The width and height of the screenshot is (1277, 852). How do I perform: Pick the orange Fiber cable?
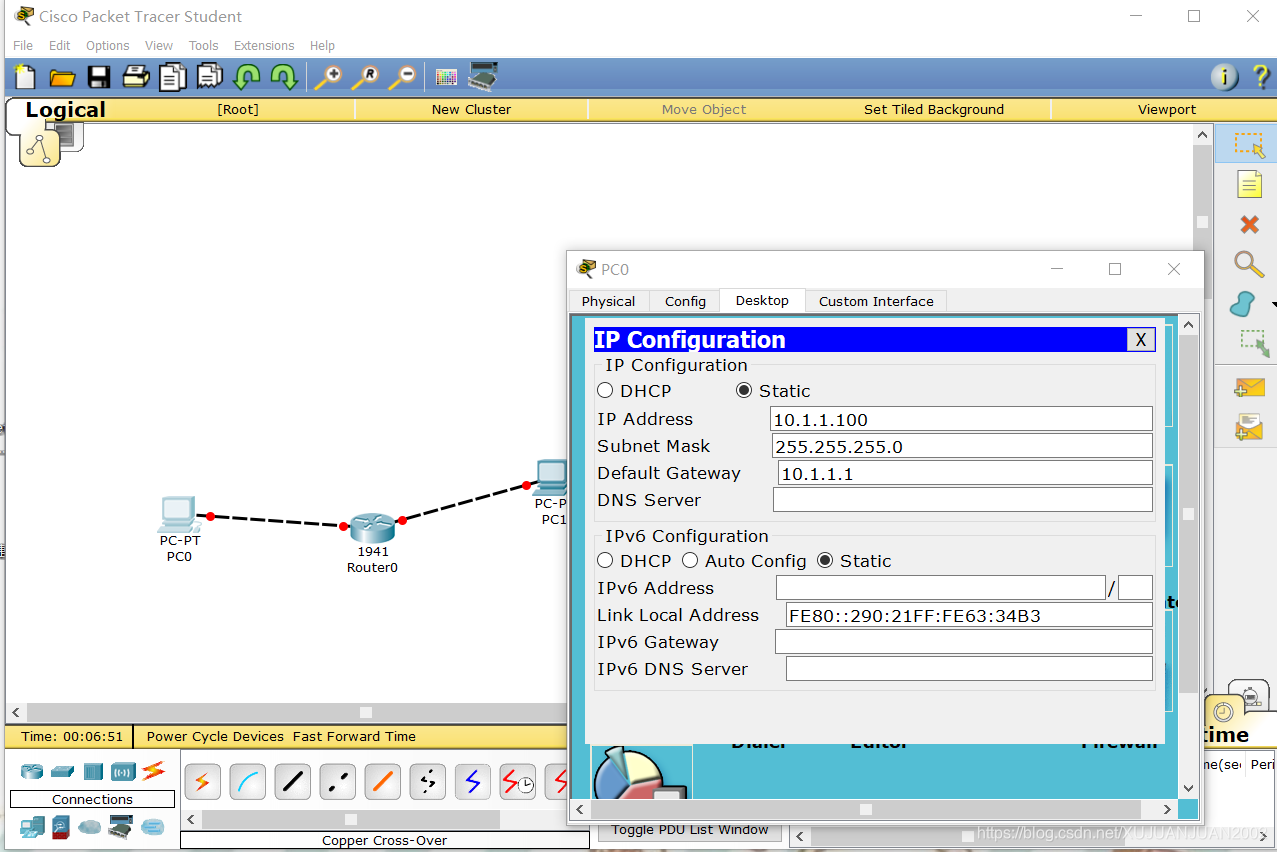click(383, 781)
